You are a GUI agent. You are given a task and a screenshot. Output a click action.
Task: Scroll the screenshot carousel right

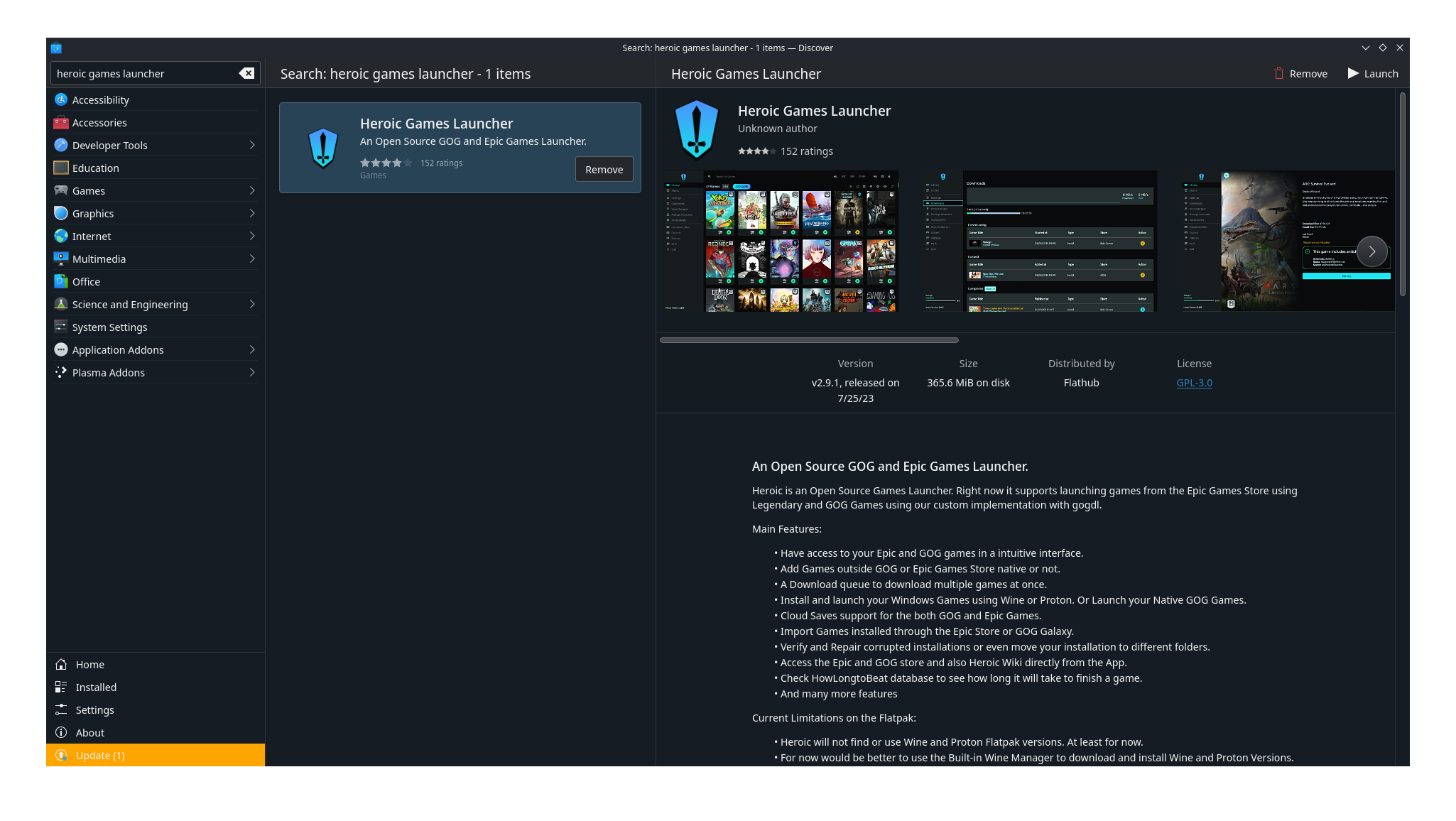(1373, 251)
